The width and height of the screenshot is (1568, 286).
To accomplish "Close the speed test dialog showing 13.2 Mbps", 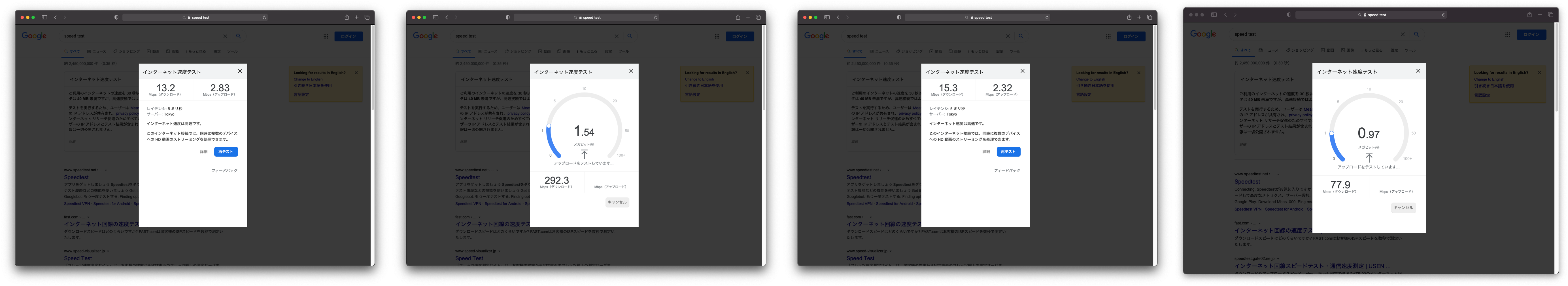I will (240, 71).
